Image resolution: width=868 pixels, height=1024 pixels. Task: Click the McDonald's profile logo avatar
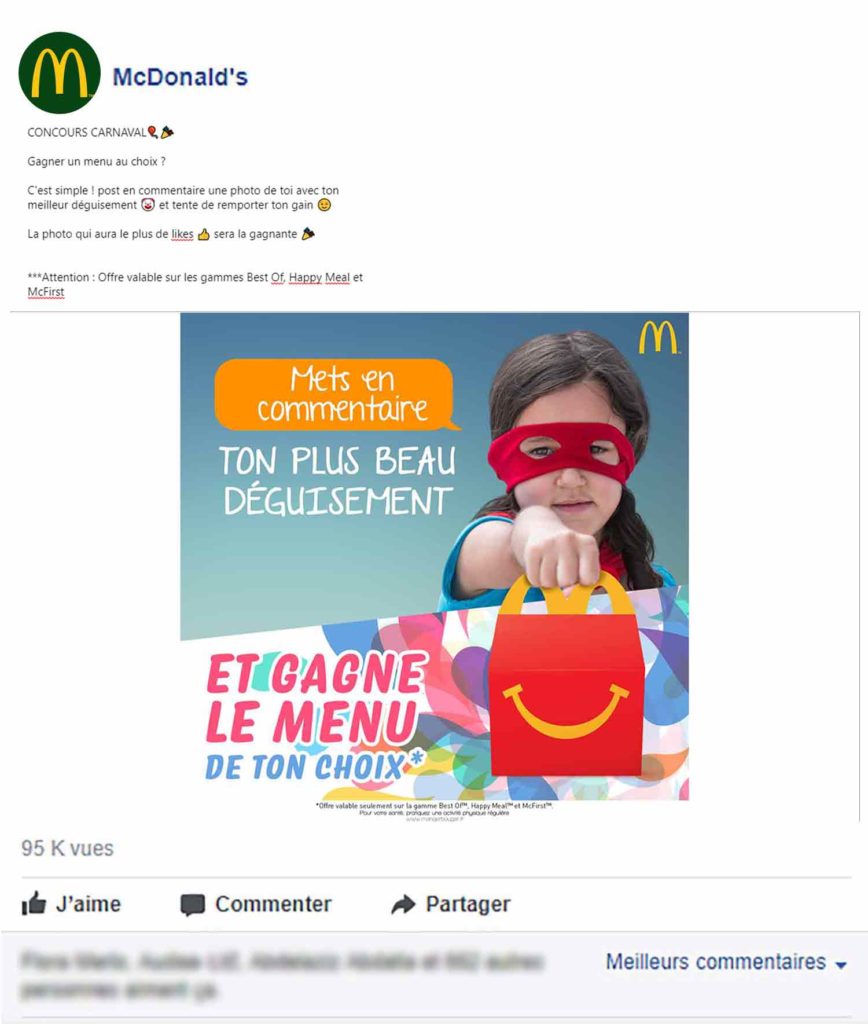tap(59, 72)
